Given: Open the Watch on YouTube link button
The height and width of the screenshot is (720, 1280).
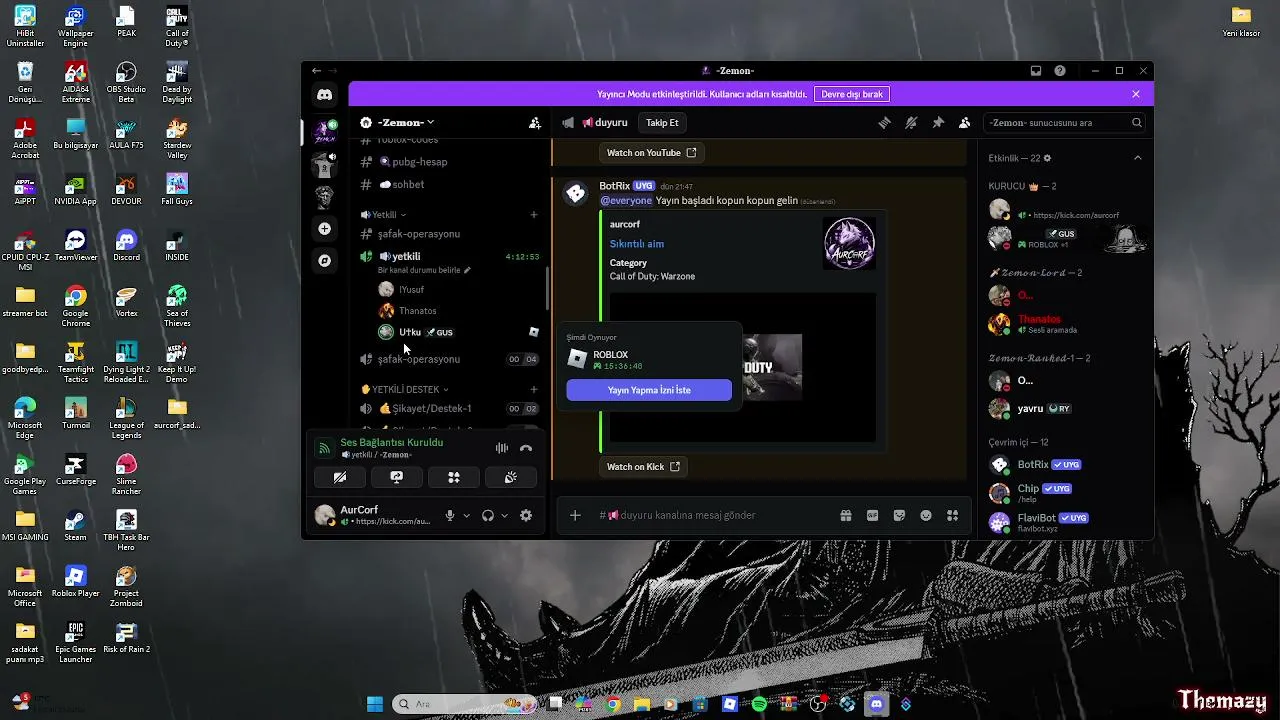Looking at the screenshot, I should (x=651, y=153).
